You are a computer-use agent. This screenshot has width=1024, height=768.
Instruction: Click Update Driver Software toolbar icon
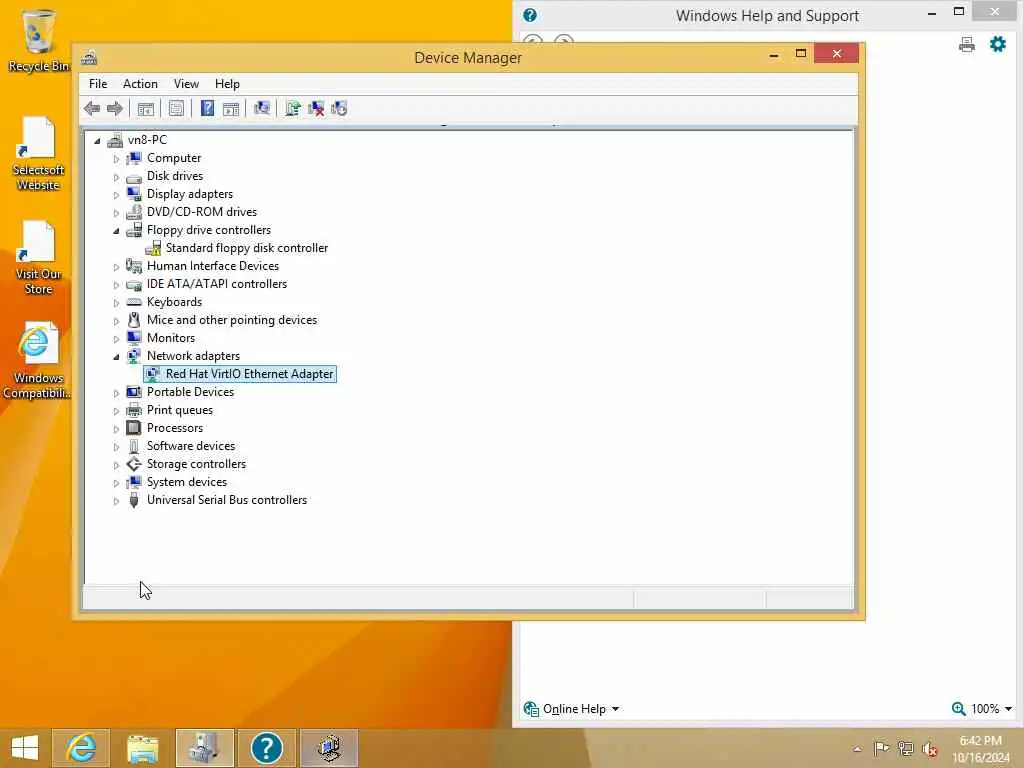[x=293, y=108]
